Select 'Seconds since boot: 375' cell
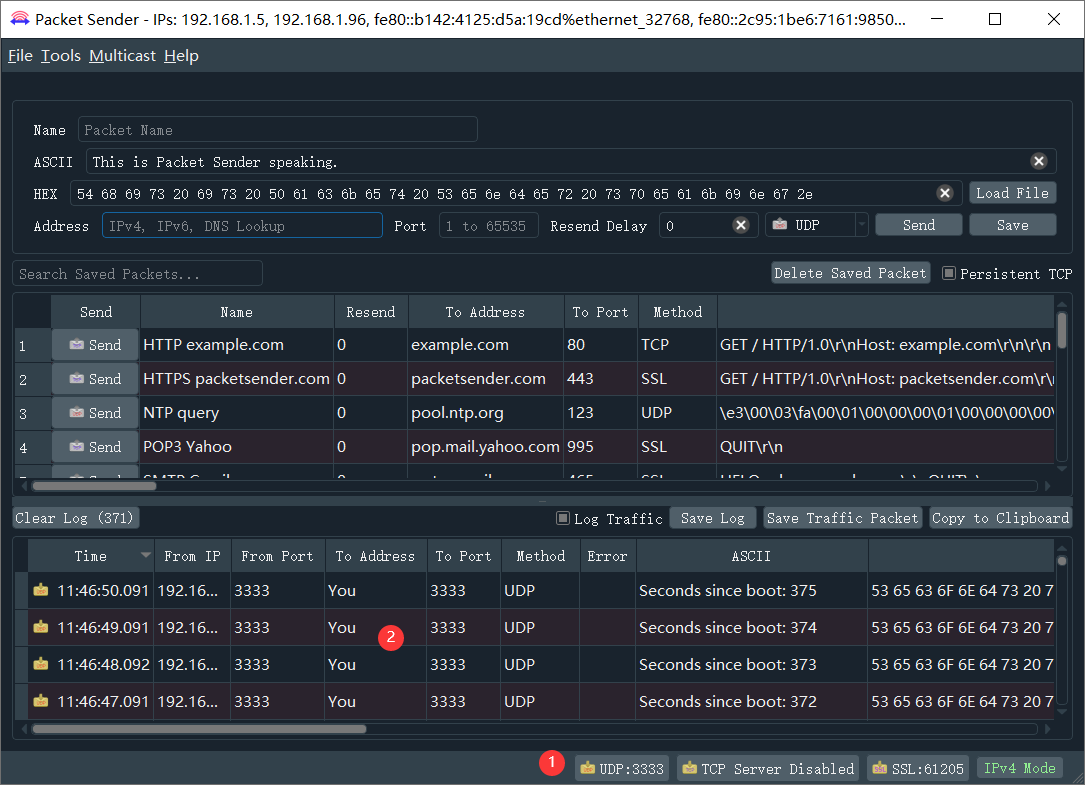This screenshot has width=1085, height=785. click(751, 590)
